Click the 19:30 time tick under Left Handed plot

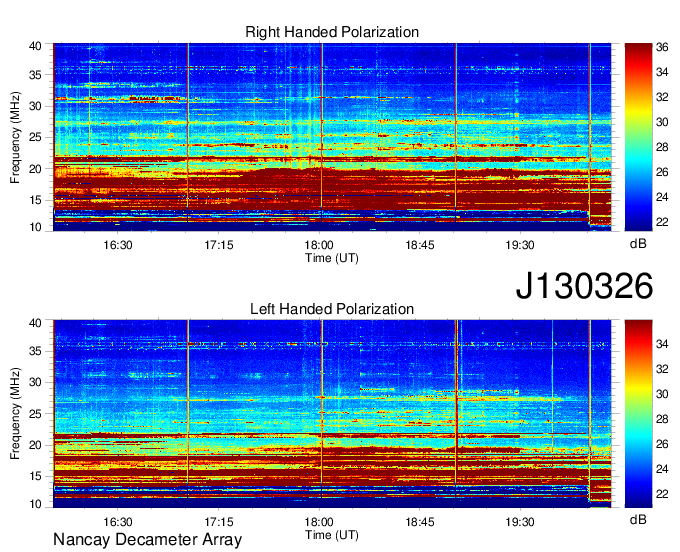point(520,522)
